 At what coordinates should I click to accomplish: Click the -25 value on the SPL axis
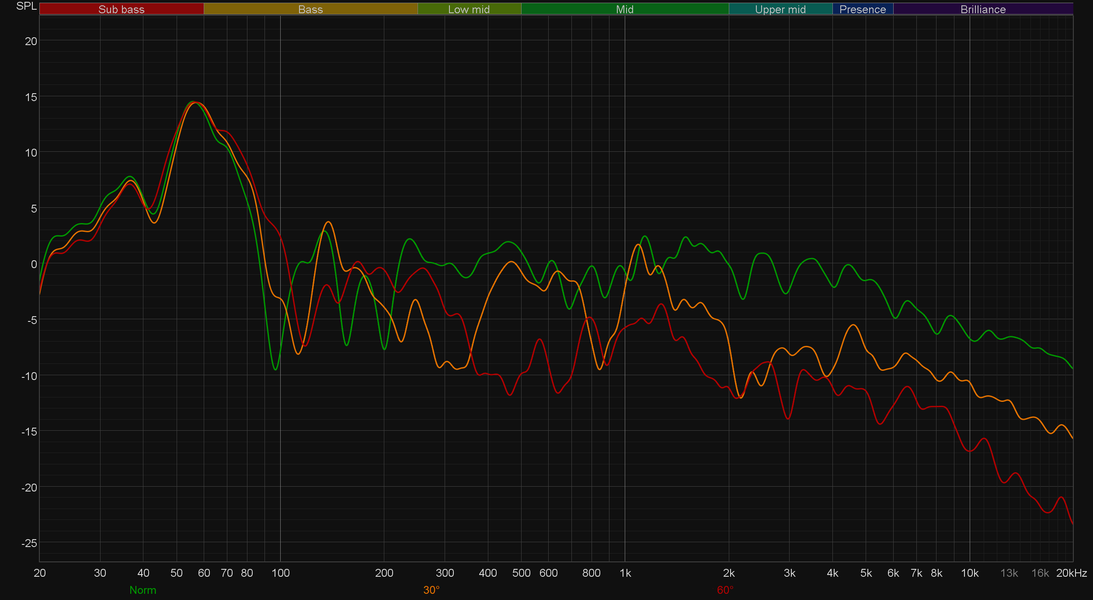pyautogui.click(x=28, y=543)
